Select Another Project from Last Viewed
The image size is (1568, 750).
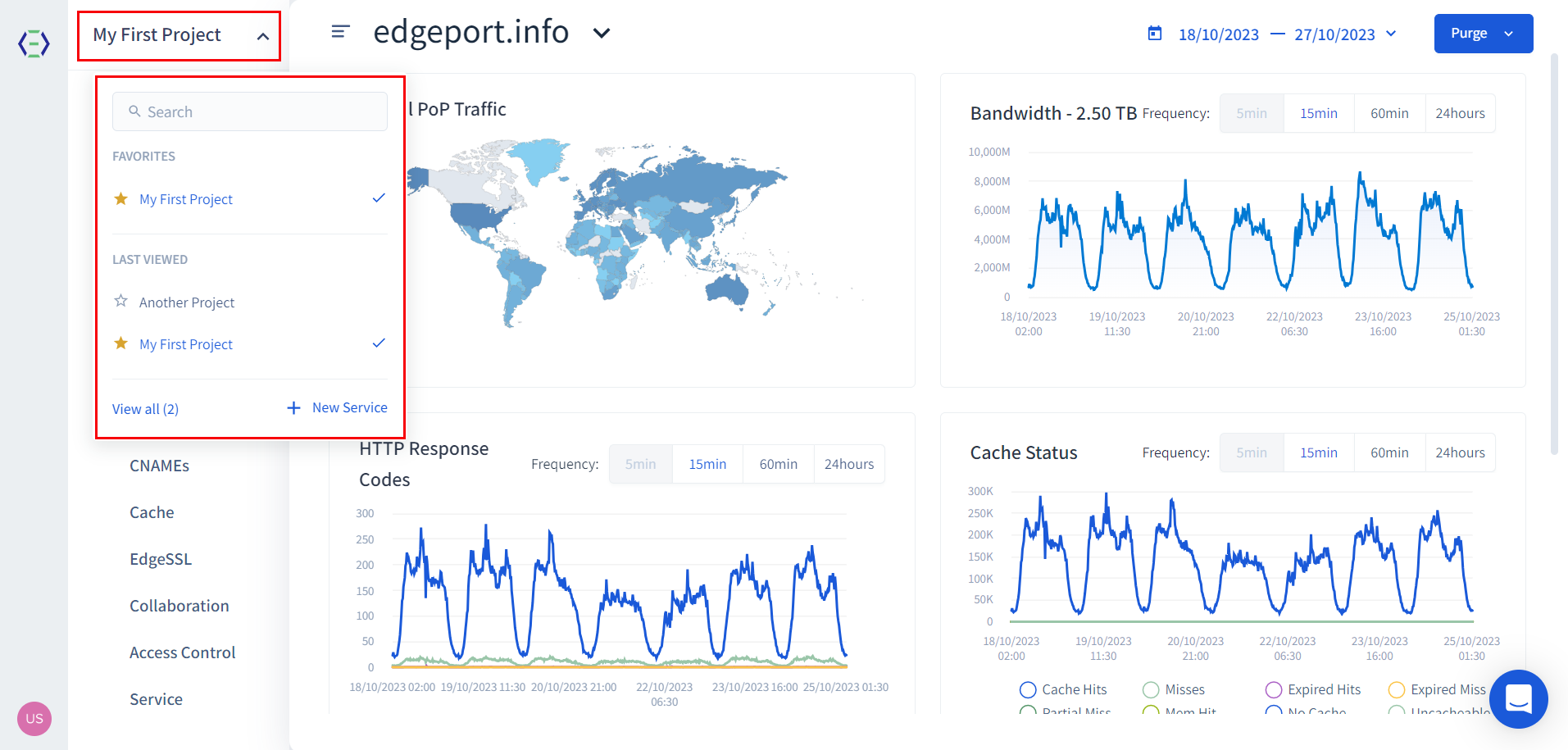click(x=187, y=302)
